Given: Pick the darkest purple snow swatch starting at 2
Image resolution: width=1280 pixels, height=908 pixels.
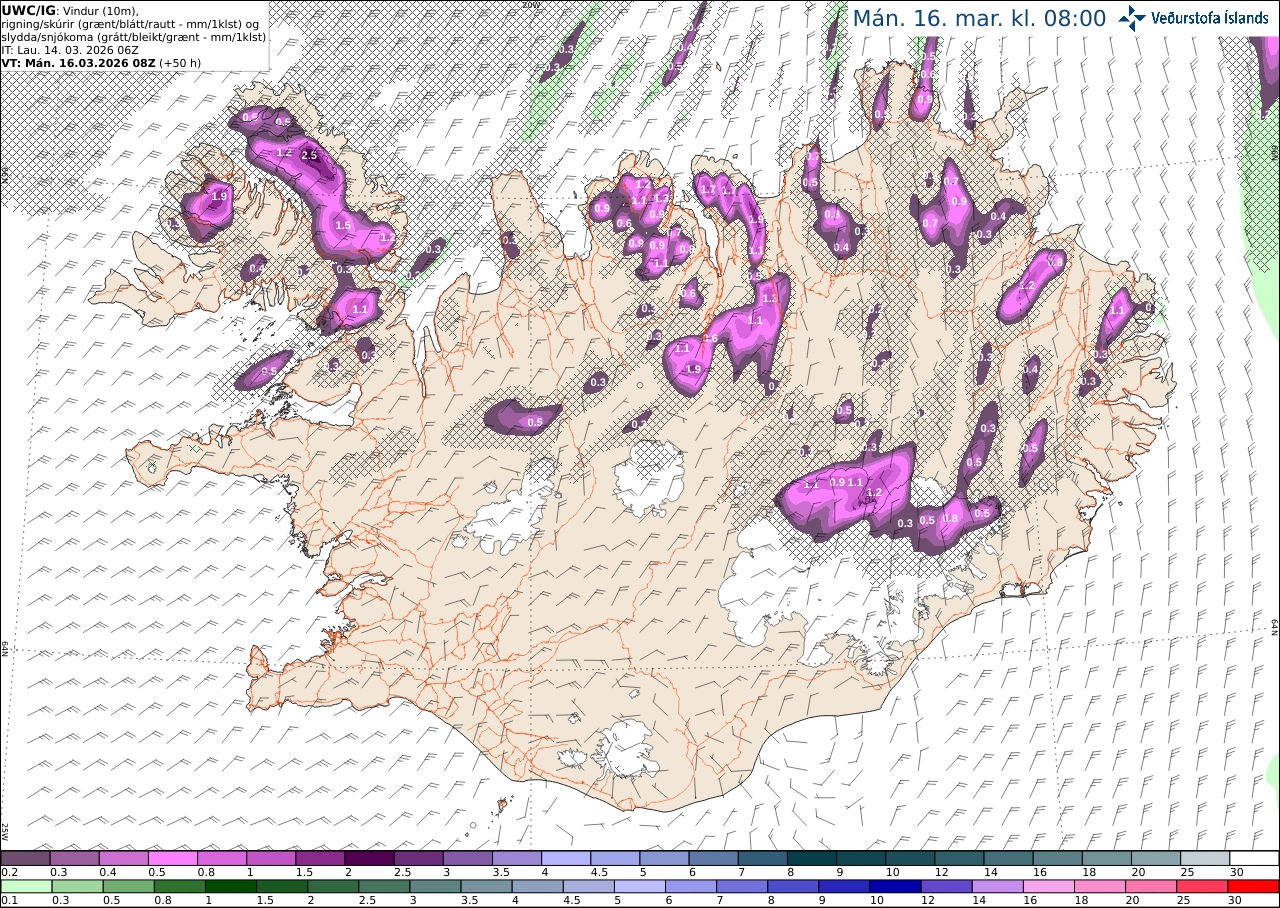Looking at the screenshot, I should (369, 858).
